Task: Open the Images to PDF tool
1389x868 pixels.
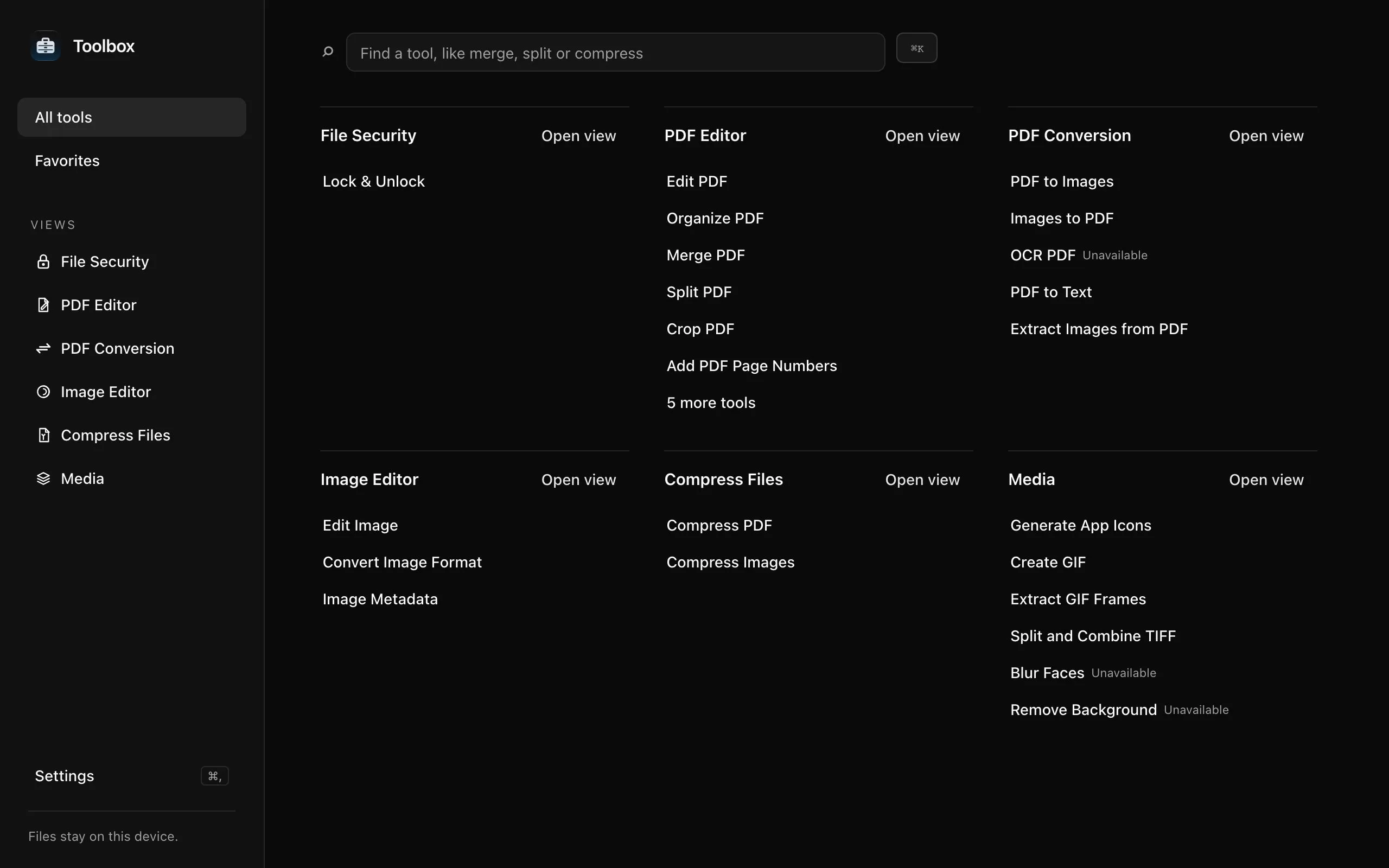Action: pyautogui.click(x=1062, y=218)
